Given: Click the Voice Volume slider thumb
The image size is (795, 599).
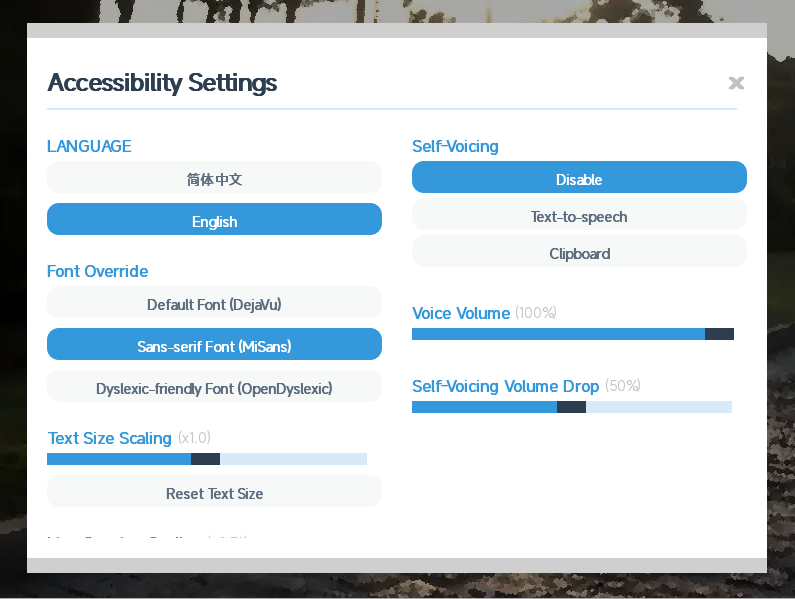Looking at the screenshot, I should 719,334.
